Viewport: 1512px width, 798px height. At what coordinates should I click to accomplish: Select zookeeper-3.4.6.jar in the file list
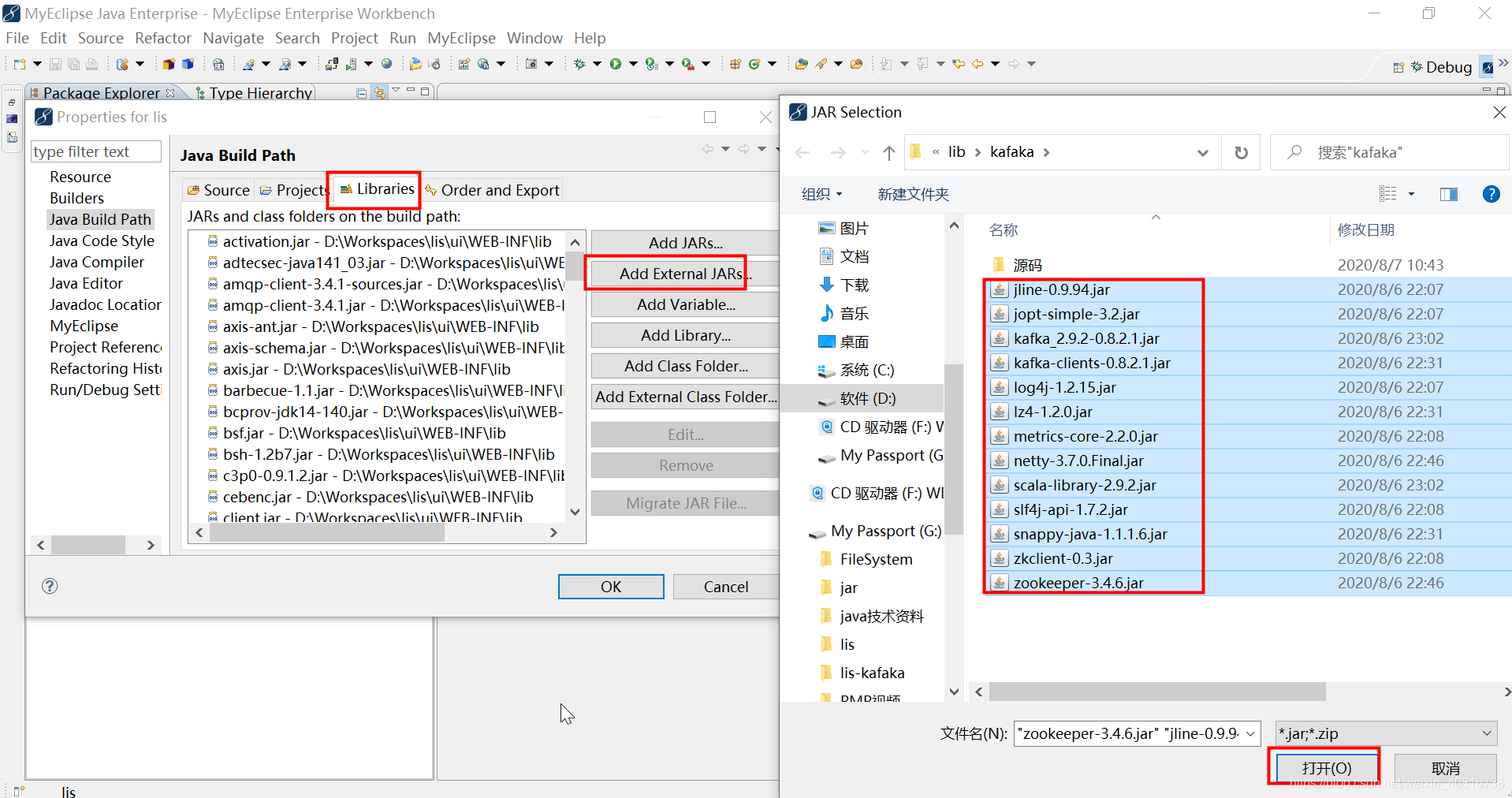(x=1078, y=583)
